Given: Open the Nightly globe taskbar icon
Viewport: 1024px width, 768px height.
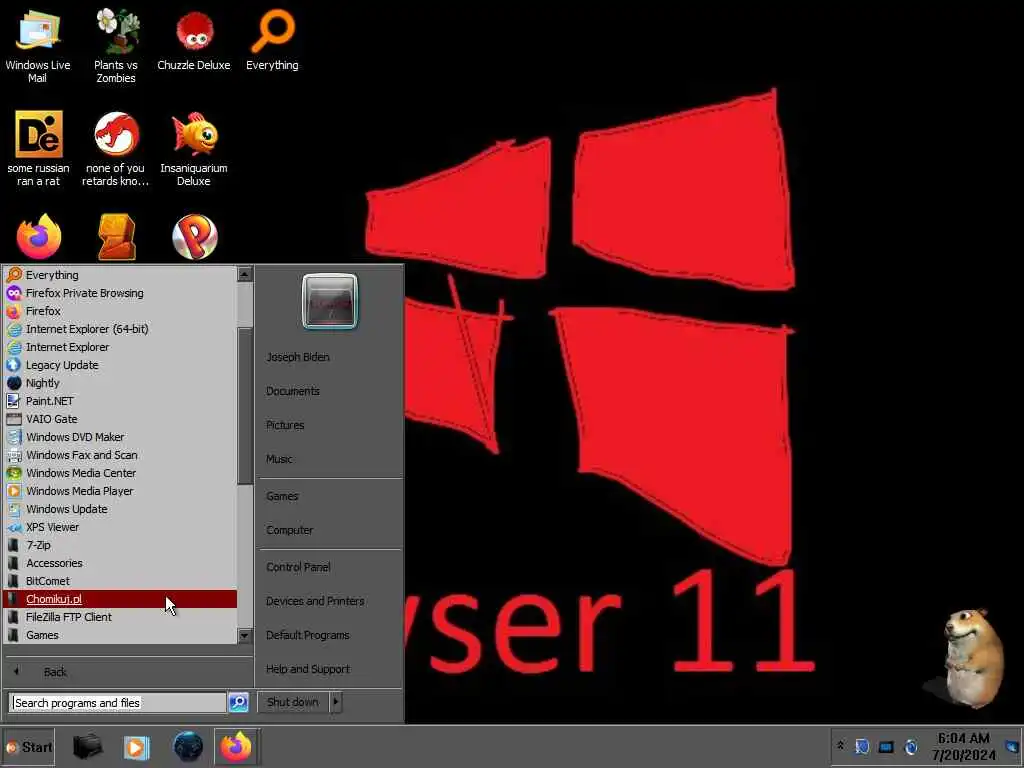Looking at the screenshot, I should pos(188,747).
